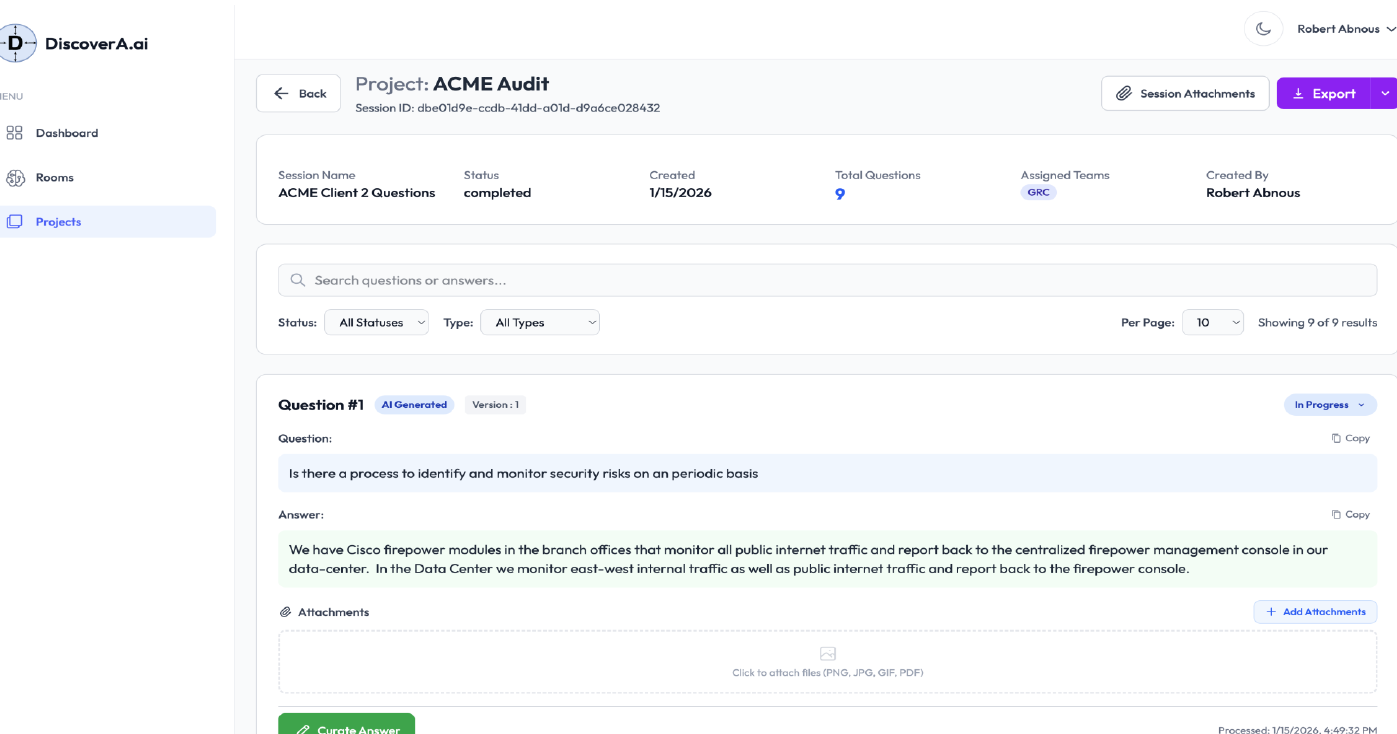
Task: Click the paperclip icon beside Attachments label
Action: (x=285, y=612)
